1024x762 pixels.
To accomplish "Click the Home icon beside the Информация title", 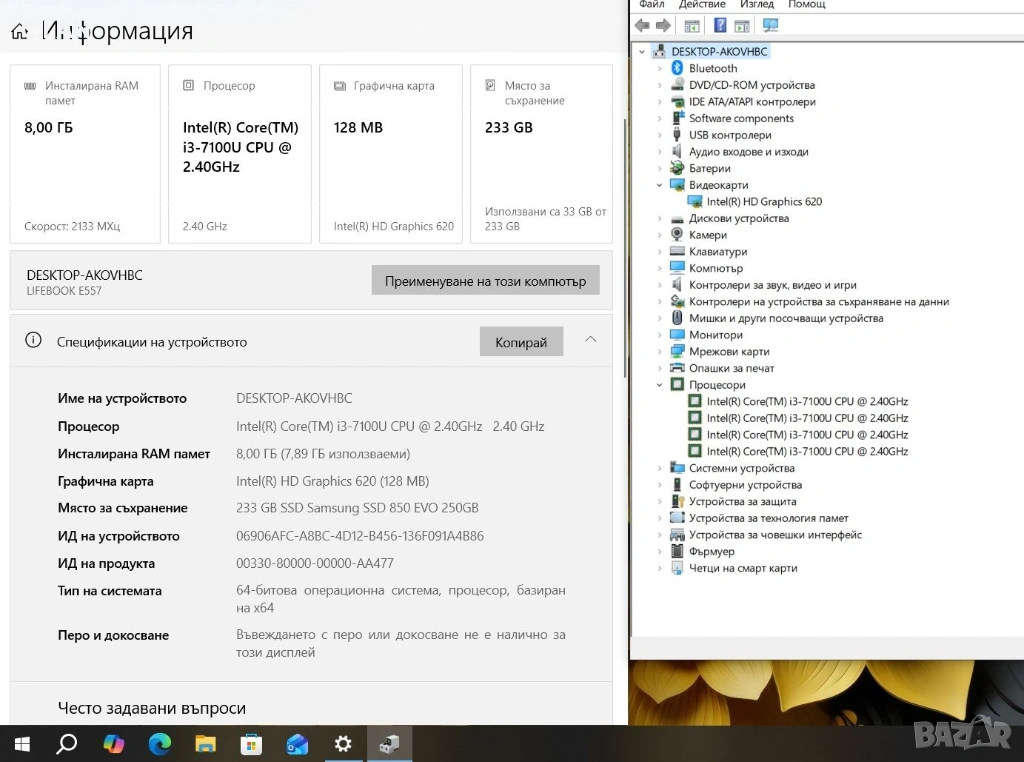I will 19,32.
